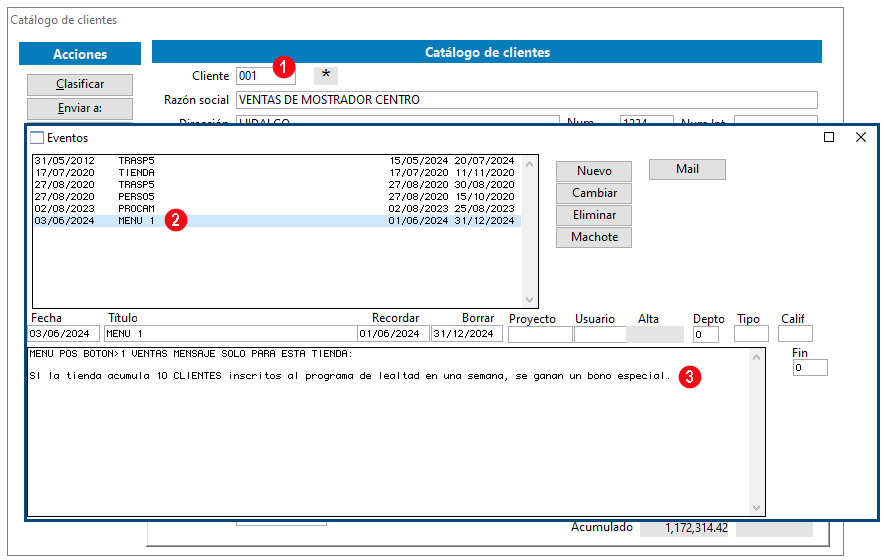Select the 03/06/2024 MENU 1 event row
The width and height of the screenshot is (885, 560).
click(x=277, y=221)
